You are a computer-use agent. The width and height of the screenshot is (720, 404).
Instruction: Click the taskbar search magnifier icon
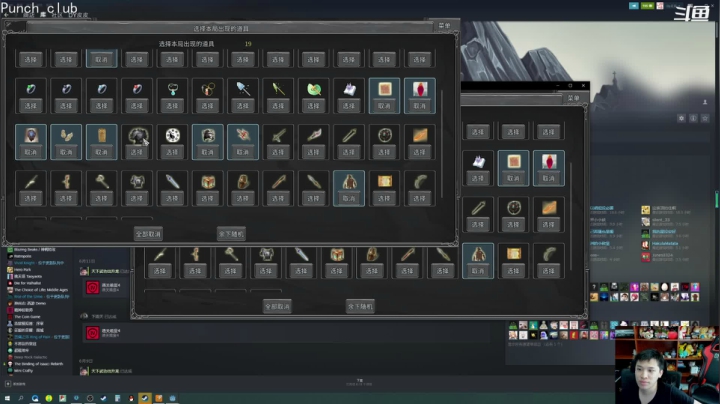coord(21,398)
